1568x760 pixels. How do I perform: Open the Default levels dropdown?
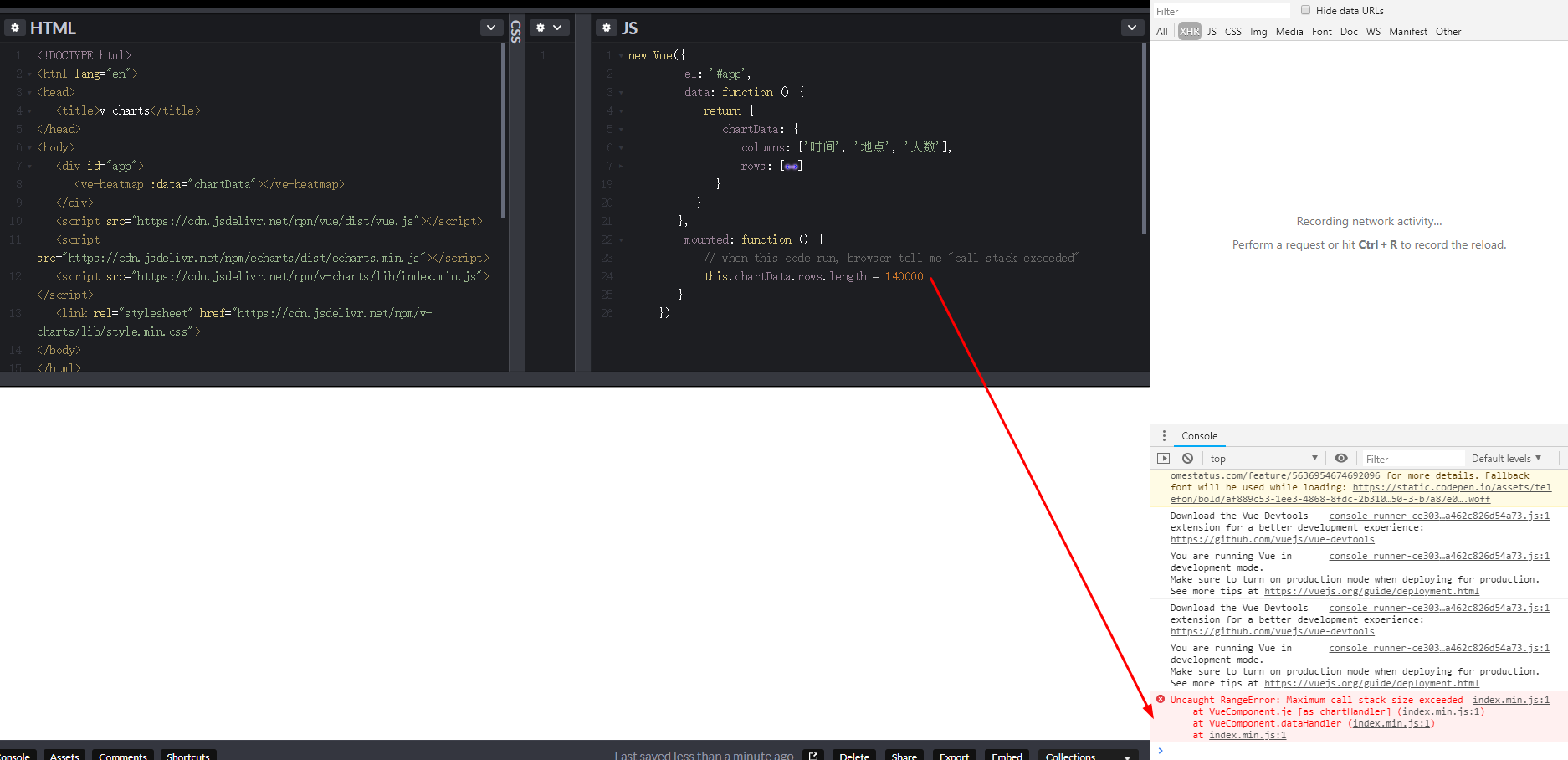pos(1506,459)
